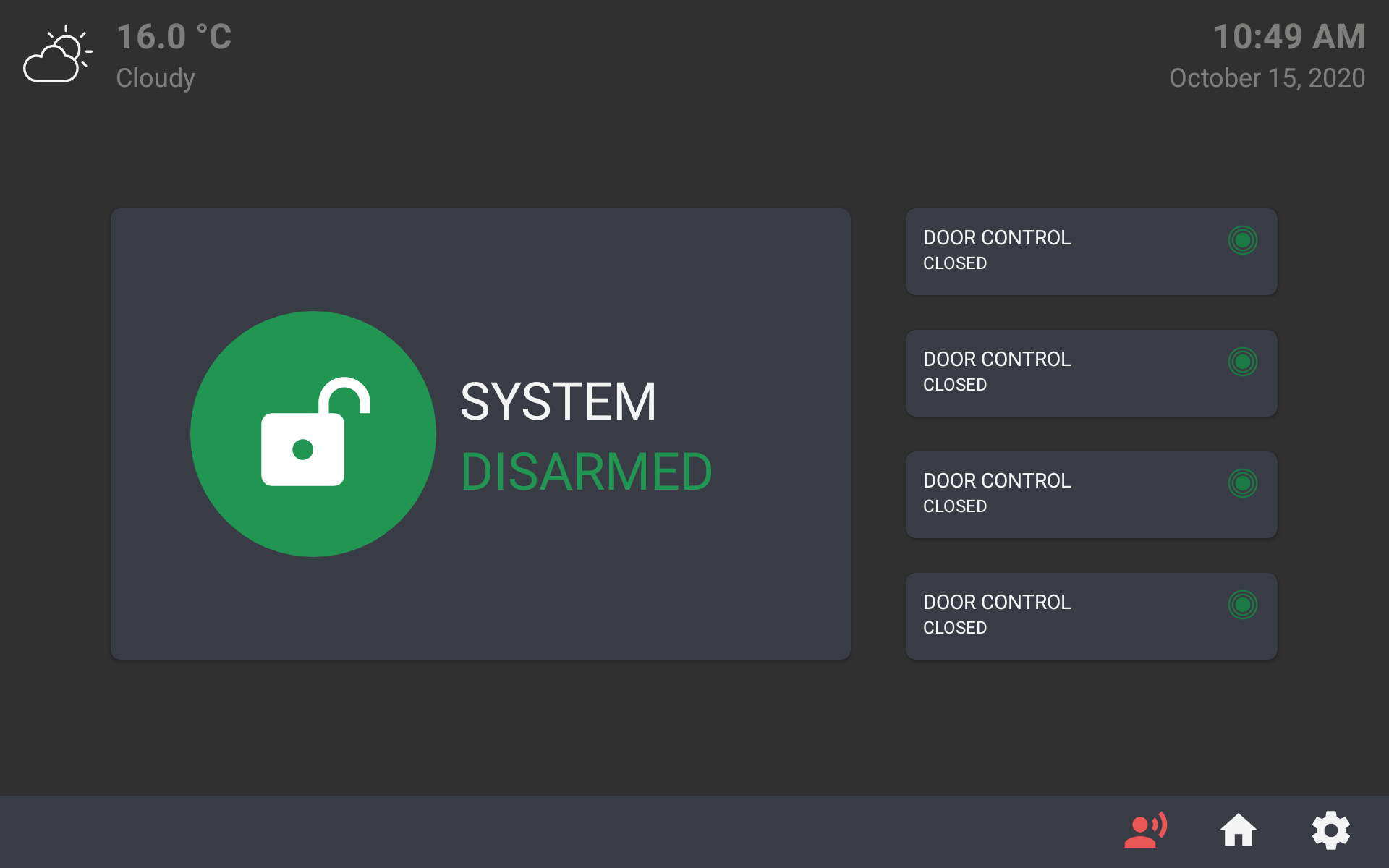Click the SYSTEM DISARMED panel to arm
This screenshot has height=868, width=1389.
480,433
